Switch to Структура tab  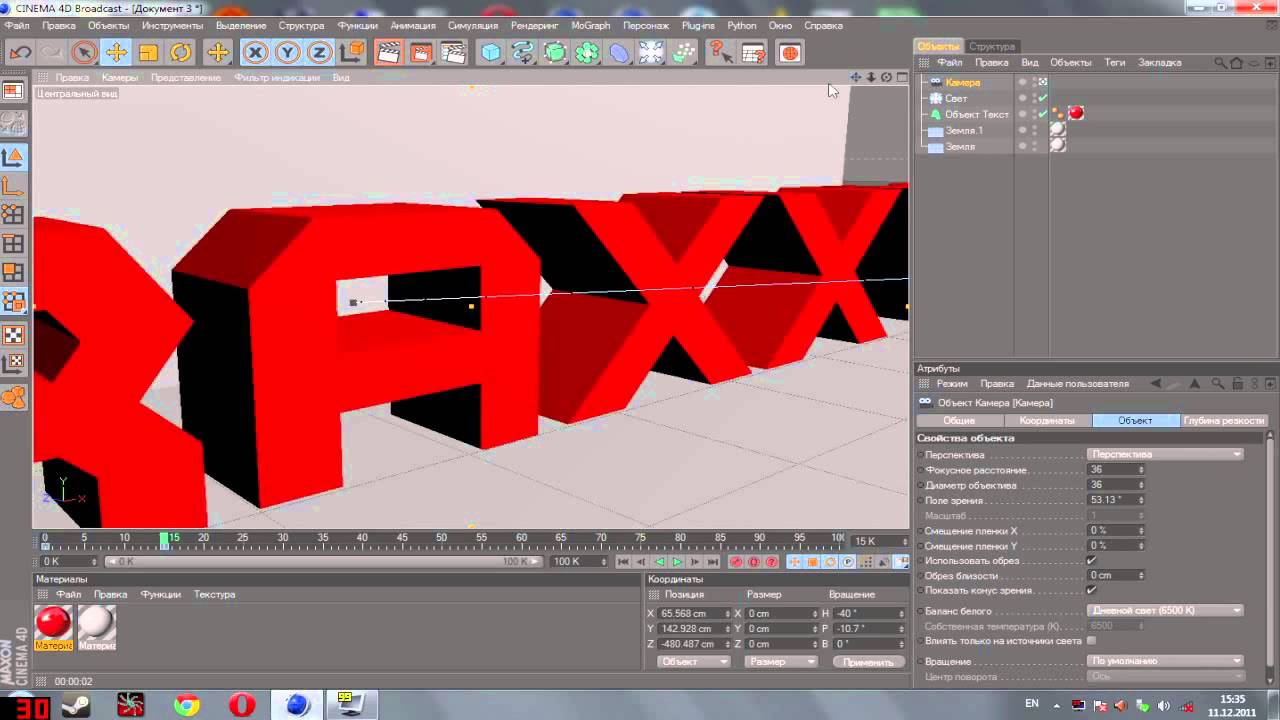pos(992,46)
